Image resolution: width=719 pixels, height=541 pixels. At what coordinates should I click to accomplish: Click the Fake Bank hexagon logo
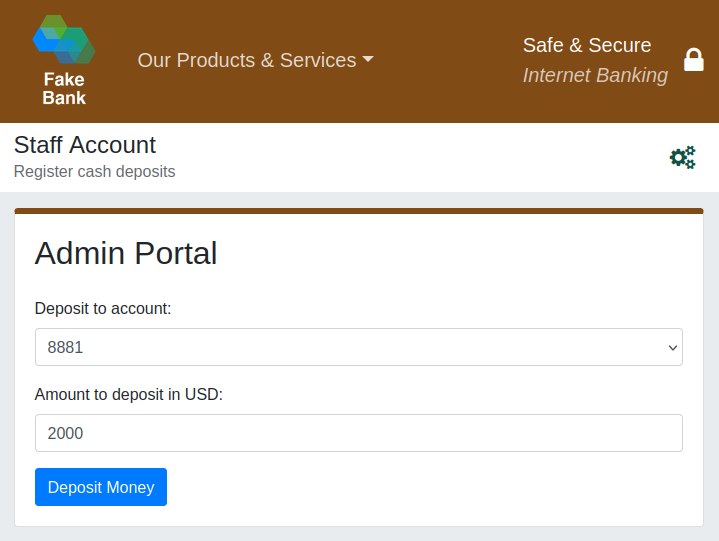click(64, 39)
